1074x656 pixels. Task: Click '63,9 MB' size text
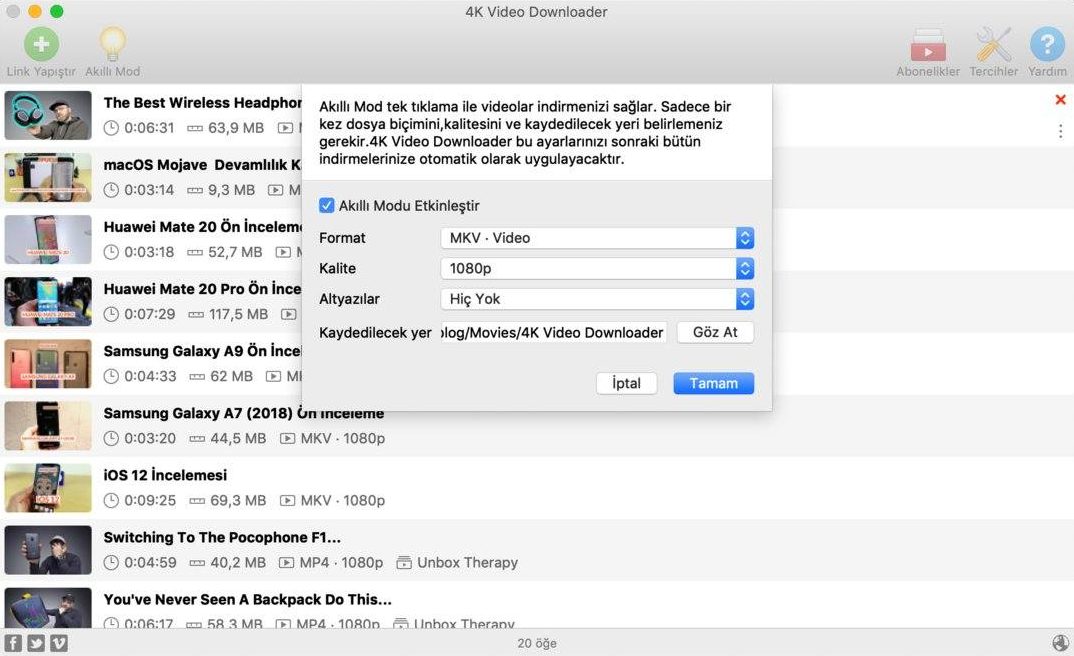tap(236, 128)
